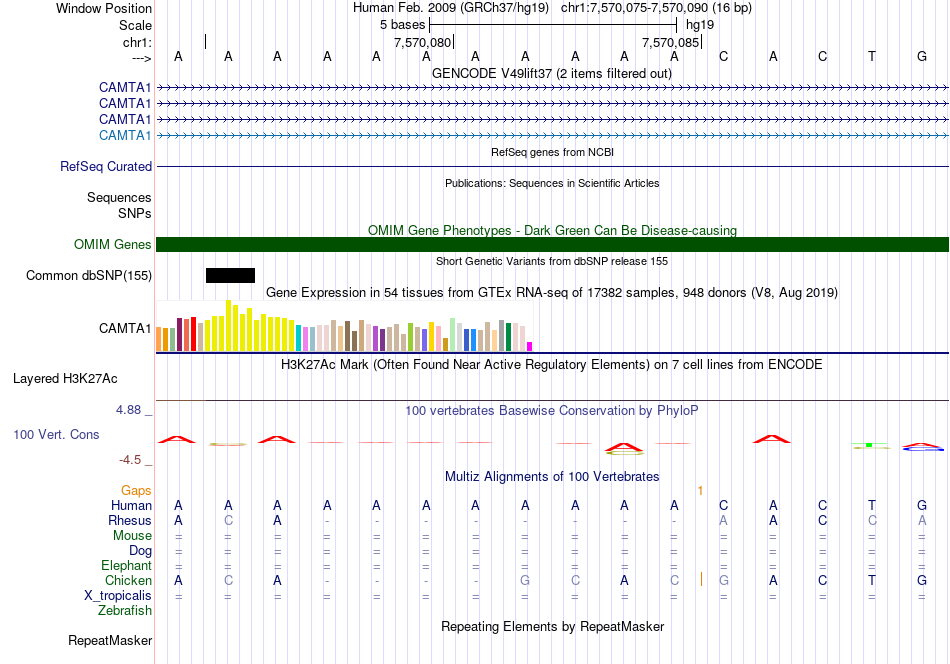Click the OMIM Gene Phenotypes track title
The height and width of the screenshot is (664, 950).
point(553,230)
